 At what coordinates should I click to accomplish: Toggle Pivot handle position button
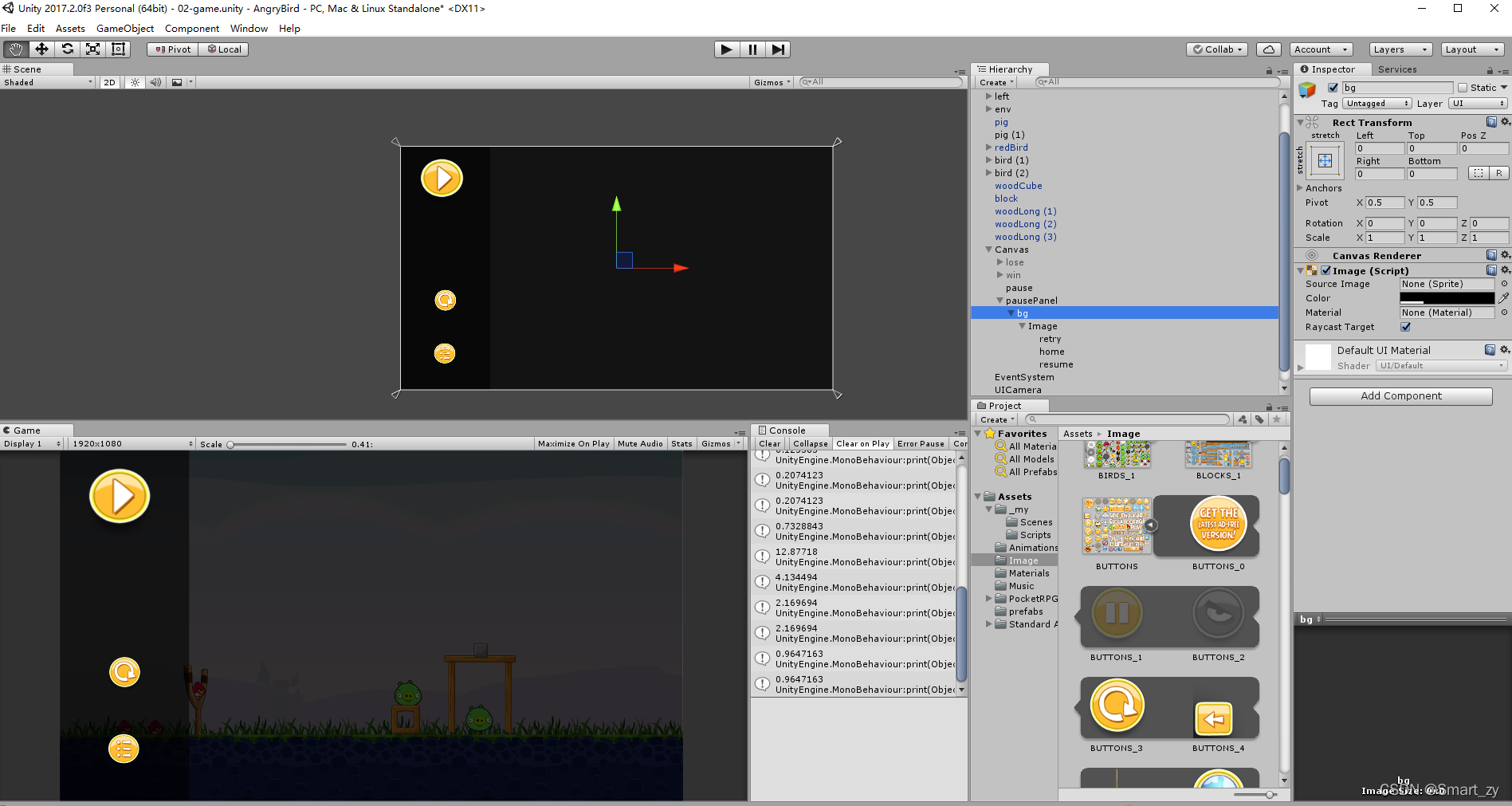tap(172, 49)
